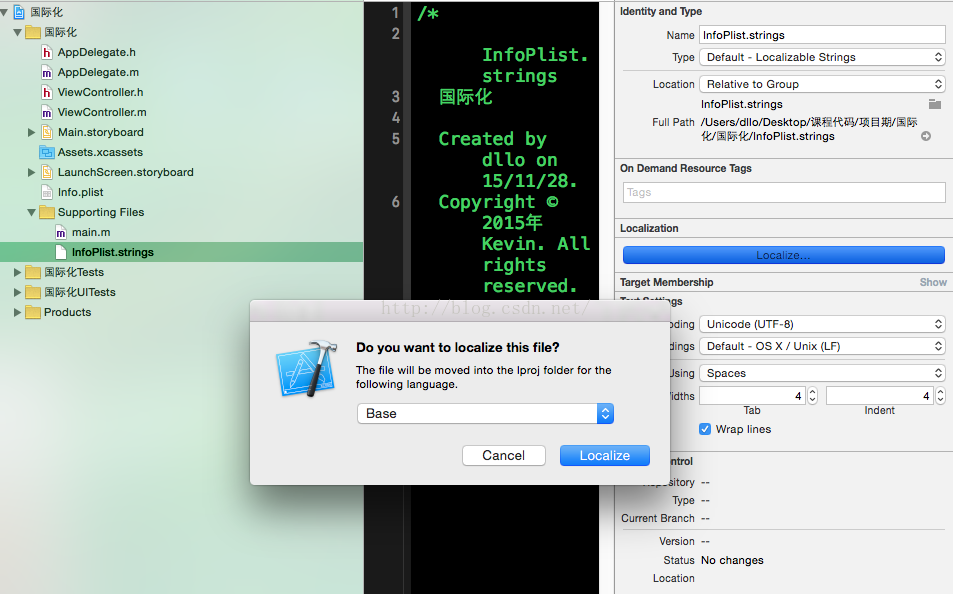Open the line endings OS X / Unix dropdown

click(x=822, y=346)
